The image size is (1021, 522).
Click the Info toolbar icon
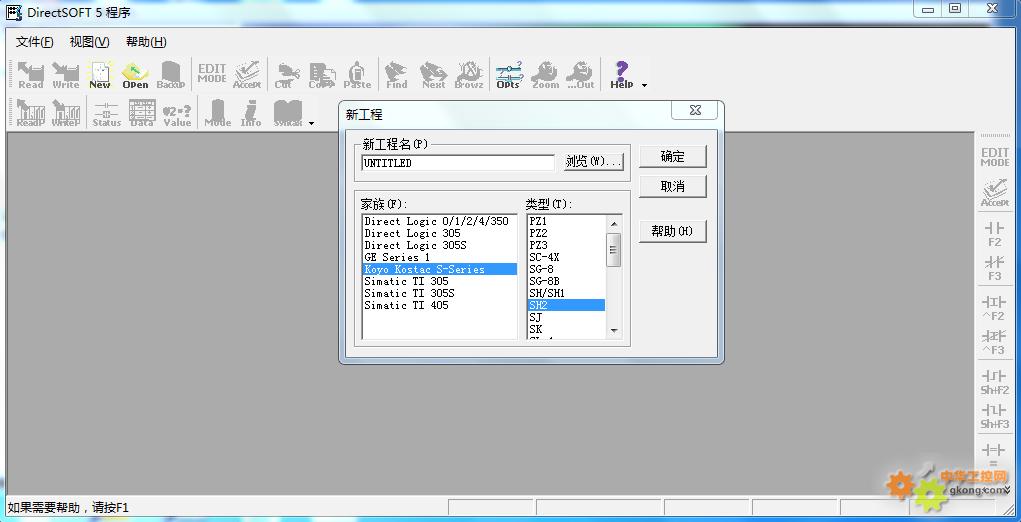pos(251,113)
